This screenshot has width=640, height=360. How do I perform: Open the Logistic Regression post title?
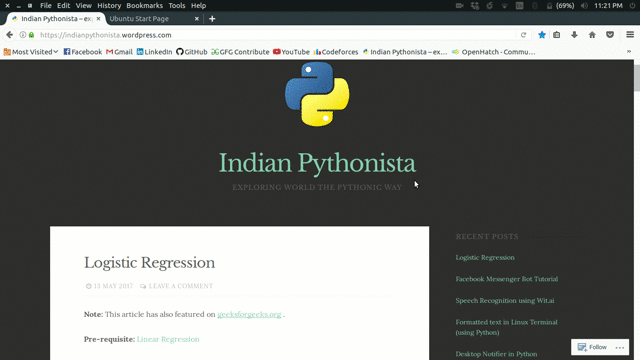[x=149, y=262]
